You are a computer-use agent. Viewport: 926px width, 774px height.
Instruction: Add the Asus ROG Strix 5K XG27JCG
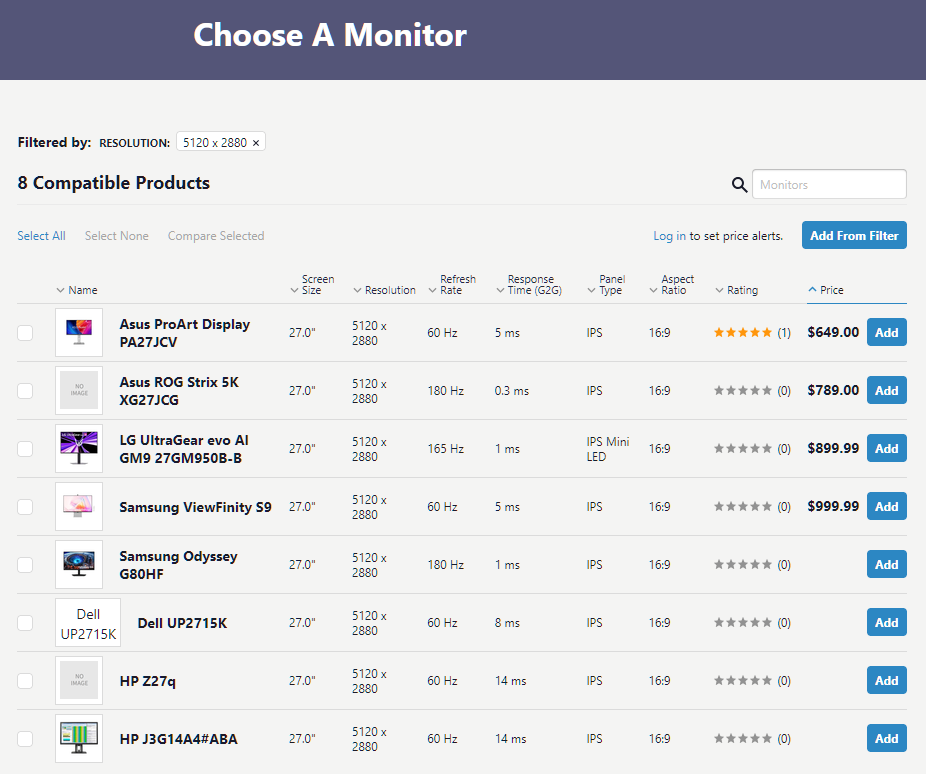coord(886,390)
